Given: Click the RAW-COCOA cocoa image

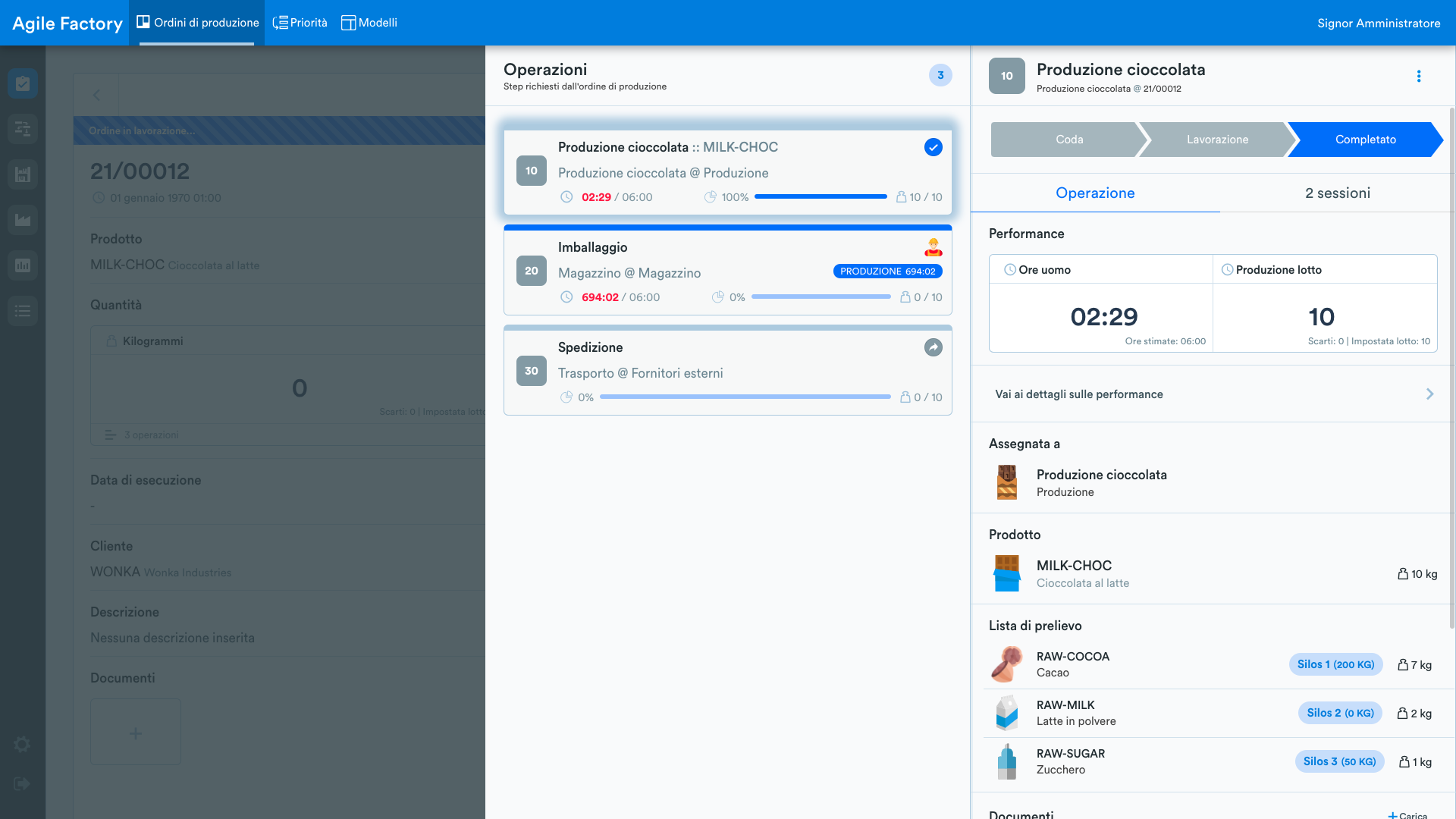Looking at the screenshot, I should pyautogui.click(x=1007, y=664).
